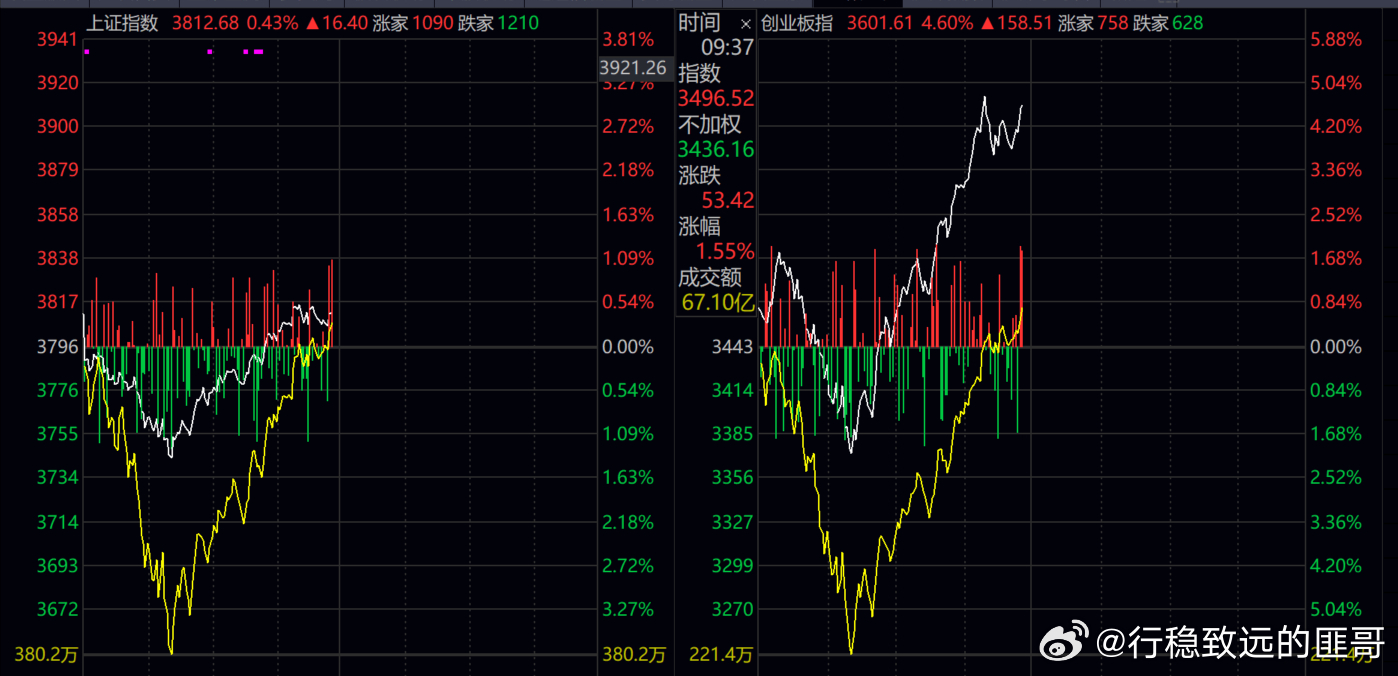1398x676 pixels.
Task: Select the 3496.52 指数 value in tooltip
Action: pyautogui.click(x=716, y=98)
